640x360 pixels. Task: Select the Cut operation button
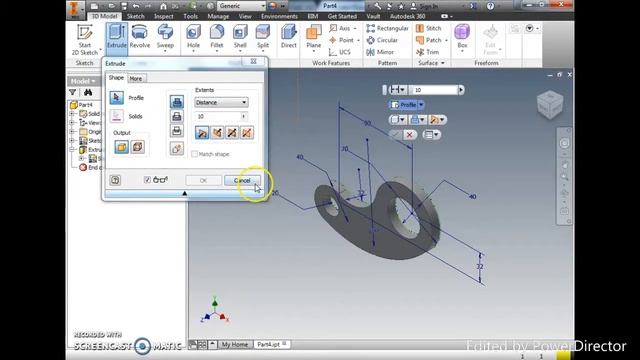pos(177,117)
